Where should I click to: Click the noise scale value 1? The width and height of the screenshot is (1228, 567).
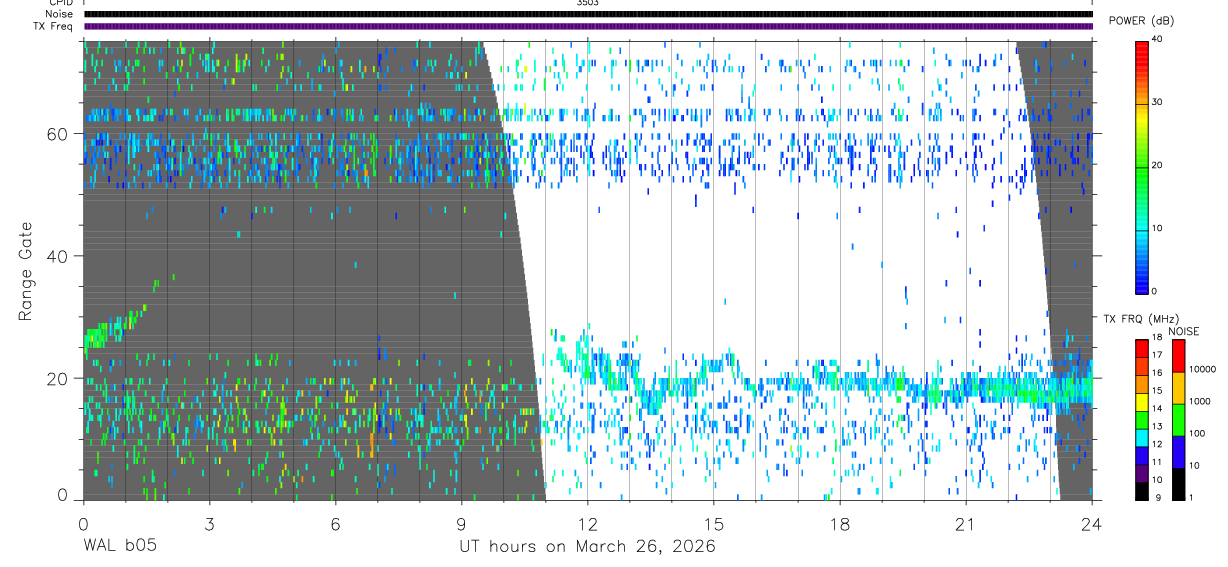pos(1192,498)
